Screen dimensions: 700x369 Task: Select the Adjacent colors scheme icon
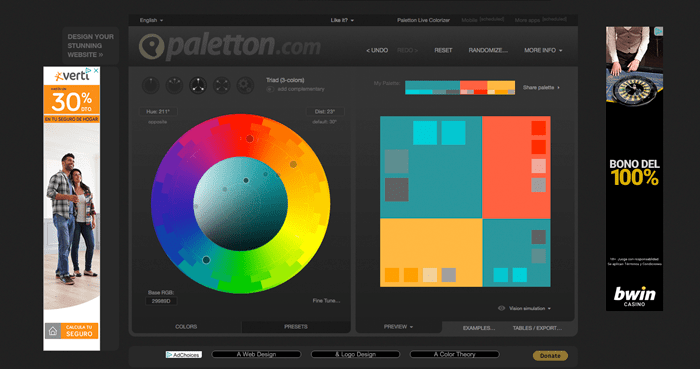click(x=174, y=85)
